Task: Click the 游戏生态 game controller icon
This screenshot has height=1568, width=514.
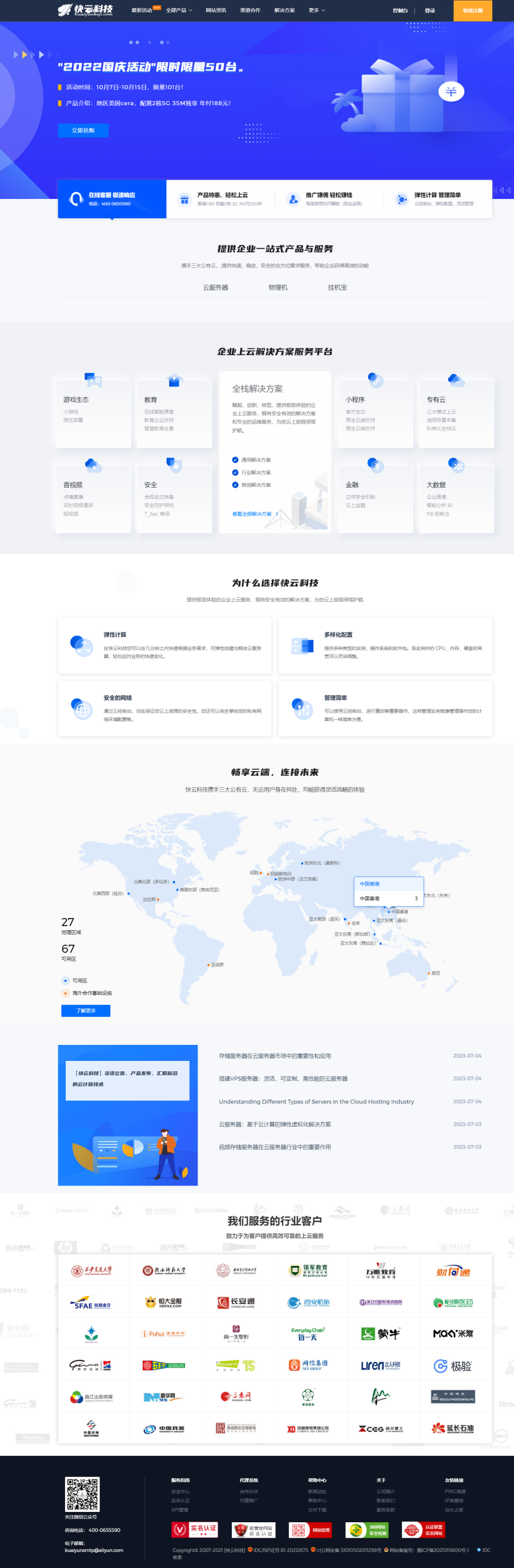Action: tap(93, 380)
